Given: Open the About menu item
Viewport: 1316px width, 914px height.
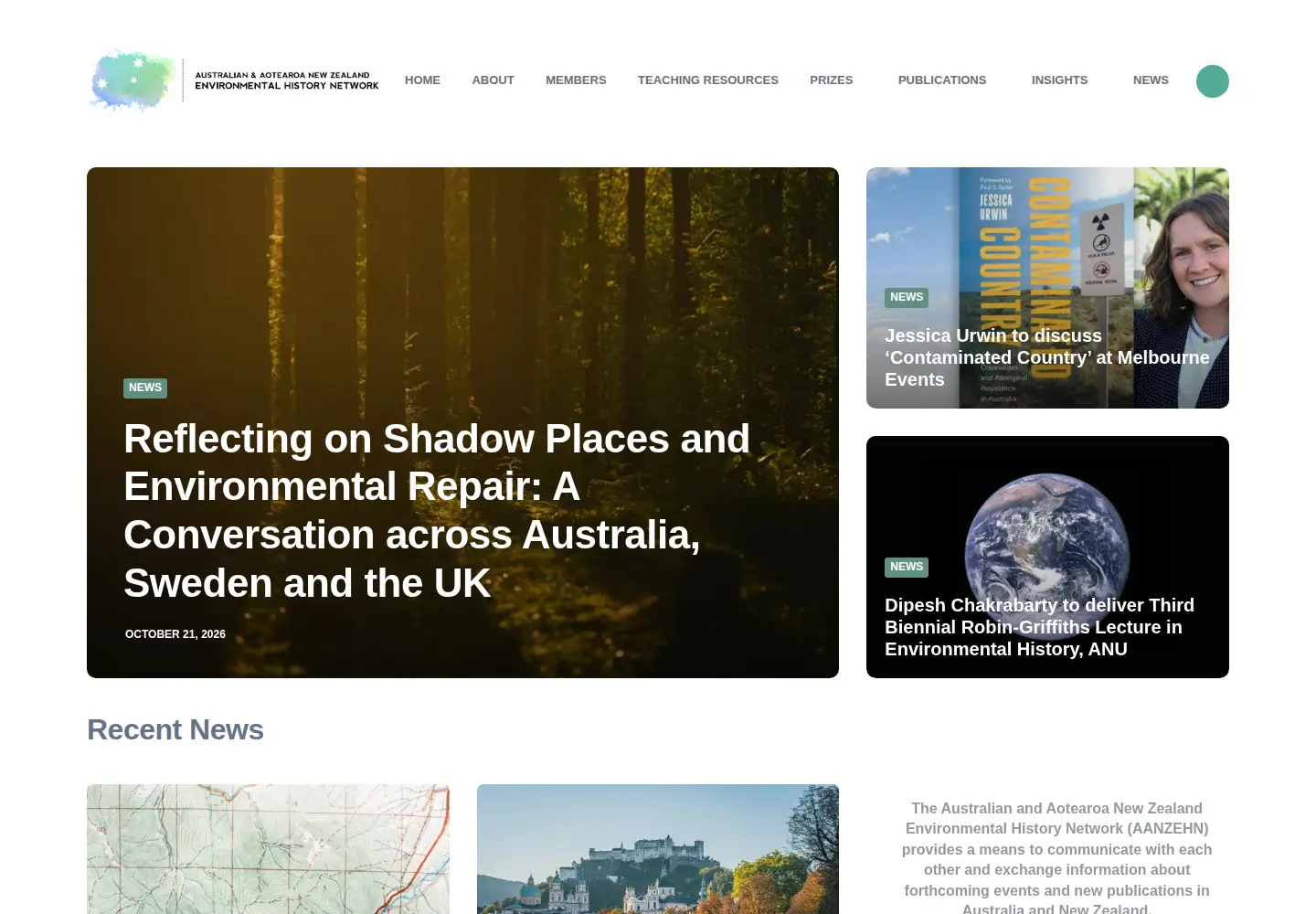Looking at the screenshot, I should (493, 80).
